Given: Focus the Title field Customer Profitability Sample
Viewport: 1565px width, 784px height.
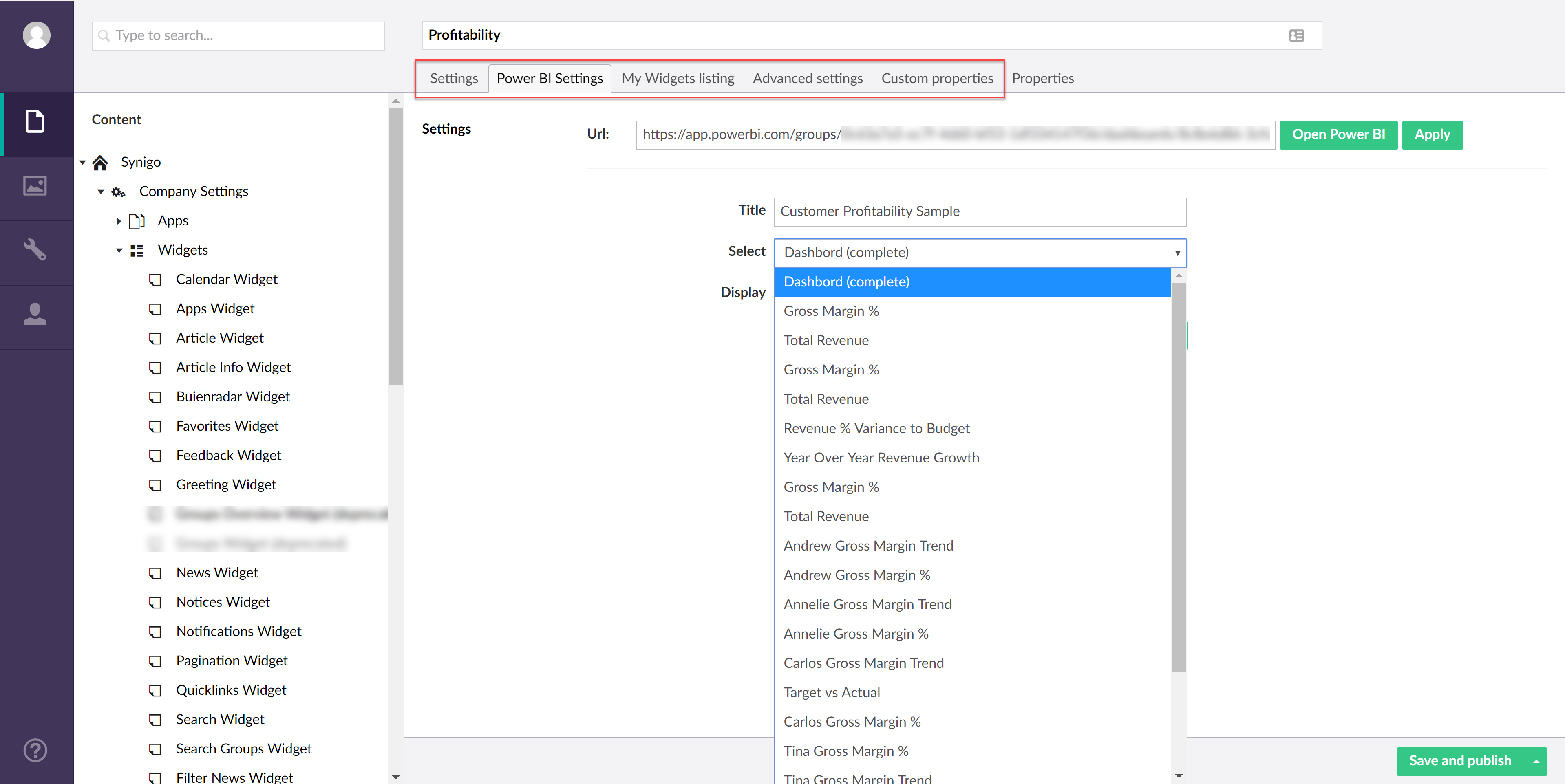Looking at the screenshot, I should (979, 212).
